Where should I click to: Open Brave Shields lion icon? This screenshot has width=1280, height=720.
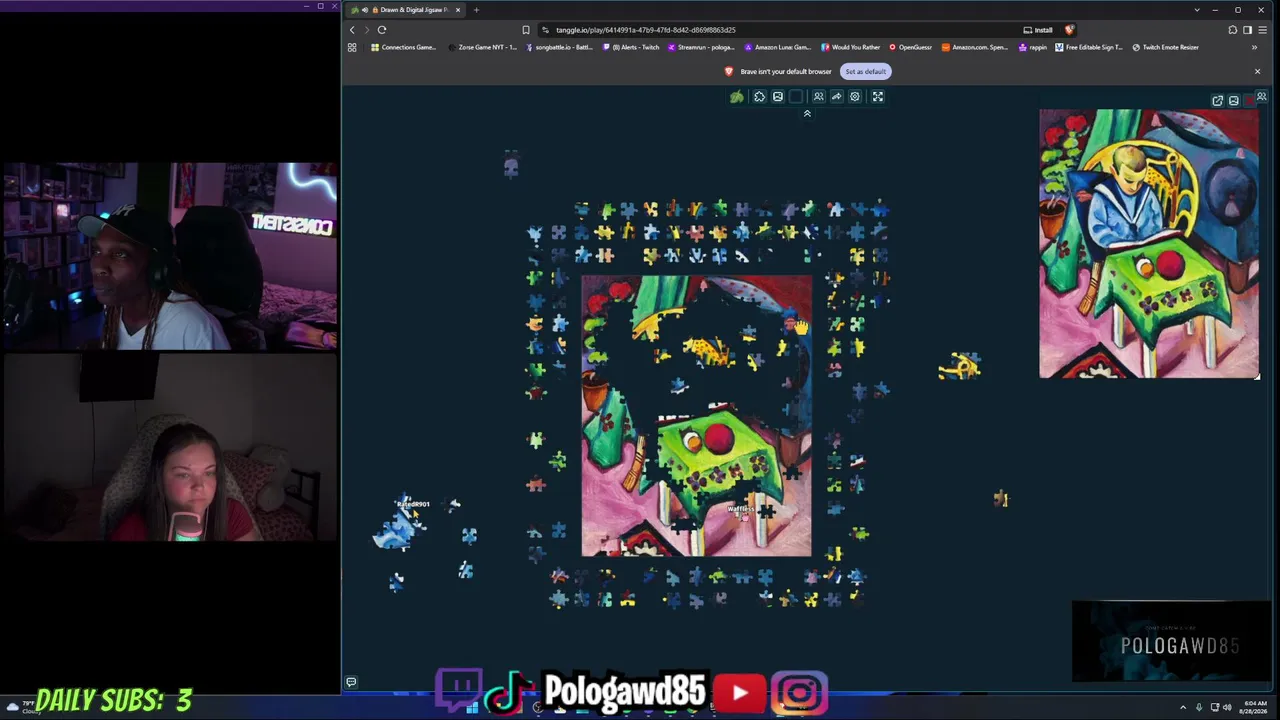pyautogui.click(x=1070, y=30)
